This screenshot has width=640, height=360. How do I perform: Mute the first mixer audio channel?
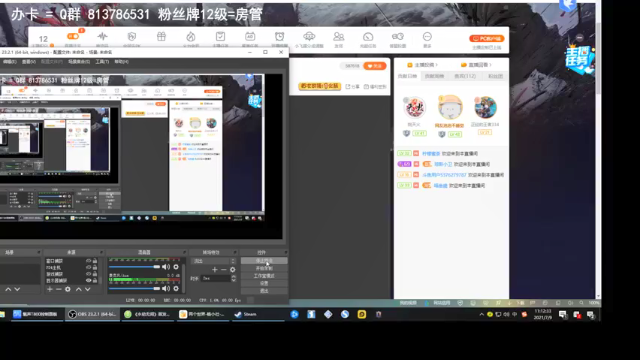point(166,267)
